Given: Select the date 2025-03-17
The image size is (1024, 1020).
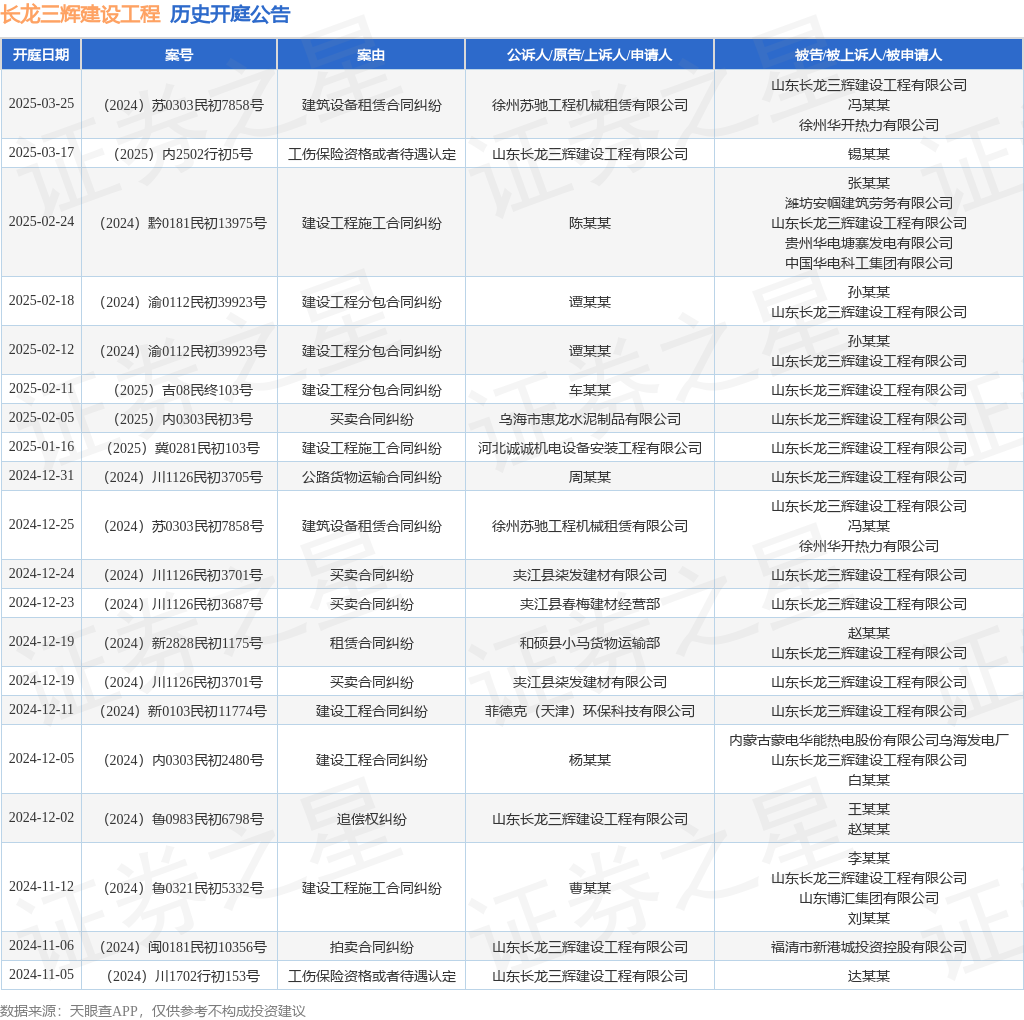Looking at the screenshot, I should 41,153.
